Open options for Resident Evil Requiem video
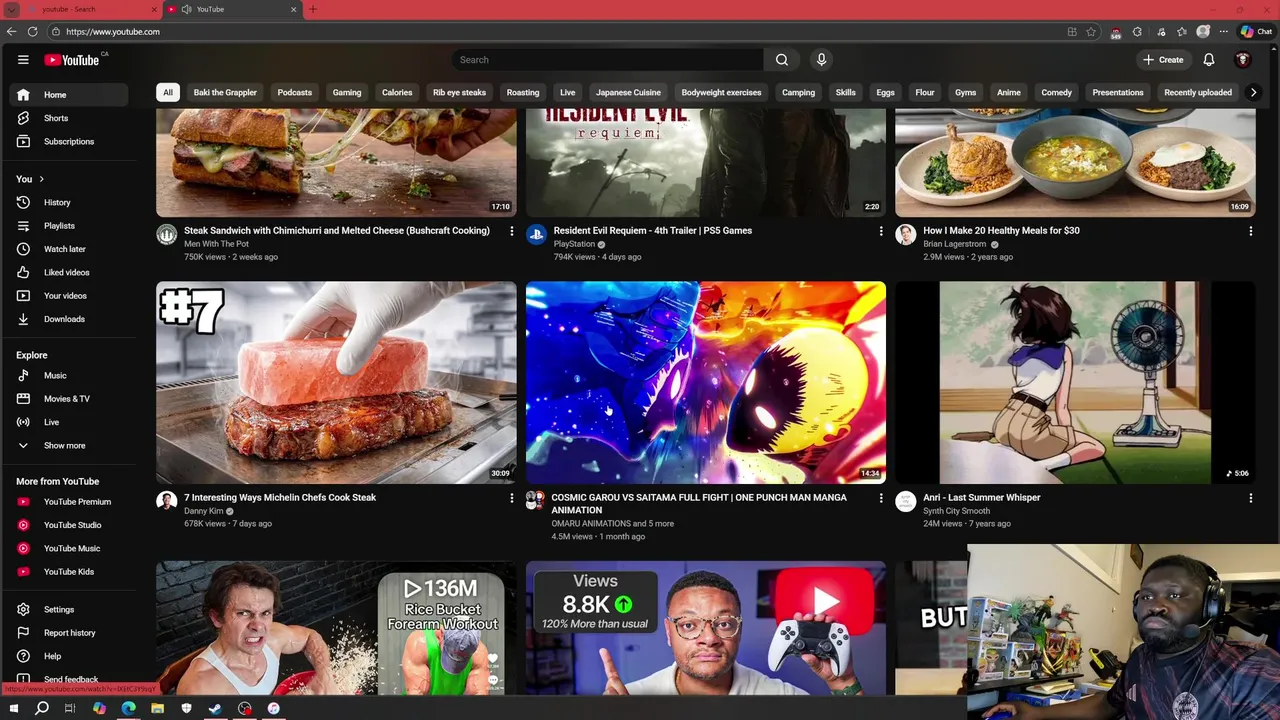 point(881,231)
